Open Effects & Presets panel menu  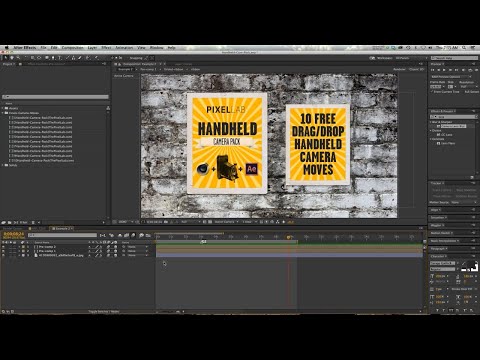click(474, 111)
